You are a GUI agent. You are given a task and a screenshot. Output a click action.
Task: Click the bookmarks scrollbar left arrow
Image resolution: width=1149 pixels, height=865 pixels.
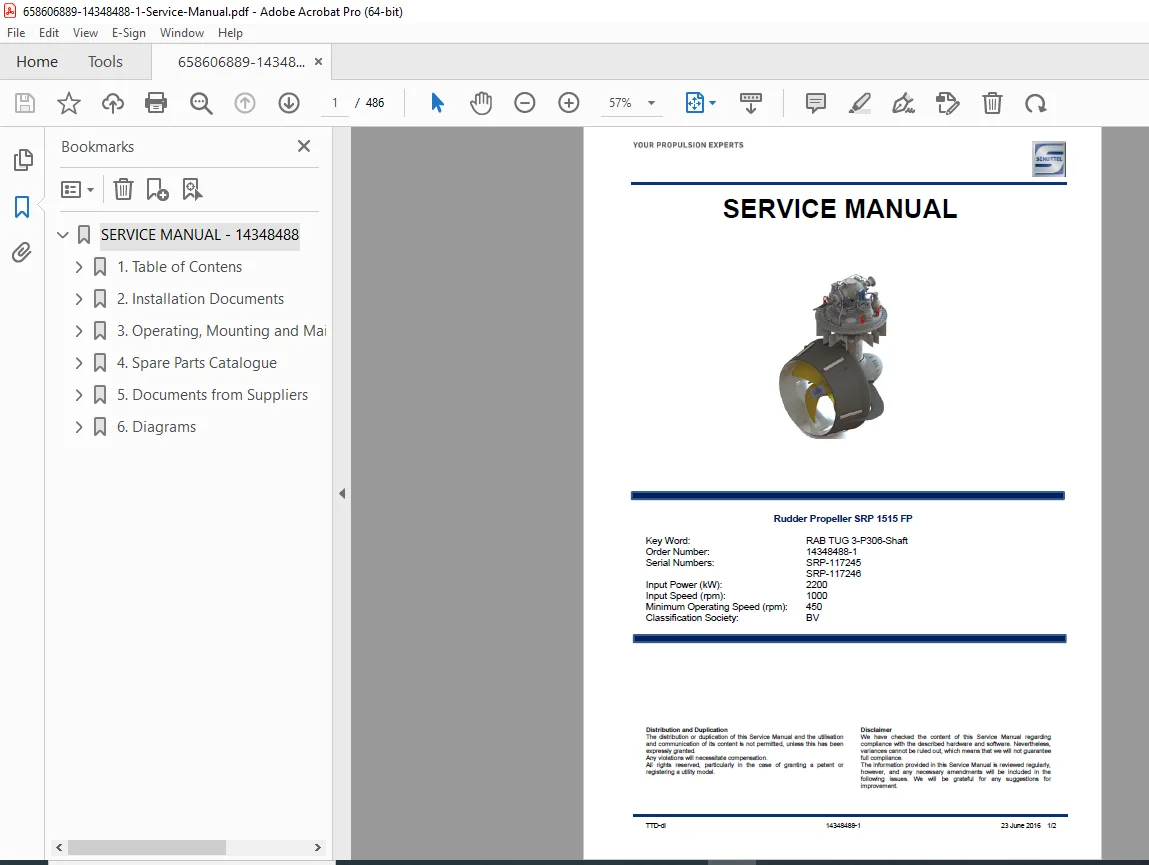tap(59, 847)
